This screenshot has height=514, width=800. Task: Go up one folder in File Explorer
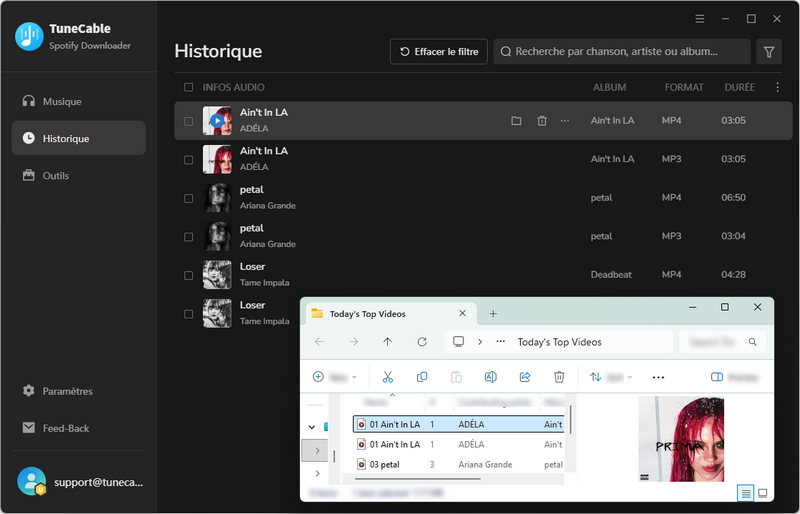[387, 342]
